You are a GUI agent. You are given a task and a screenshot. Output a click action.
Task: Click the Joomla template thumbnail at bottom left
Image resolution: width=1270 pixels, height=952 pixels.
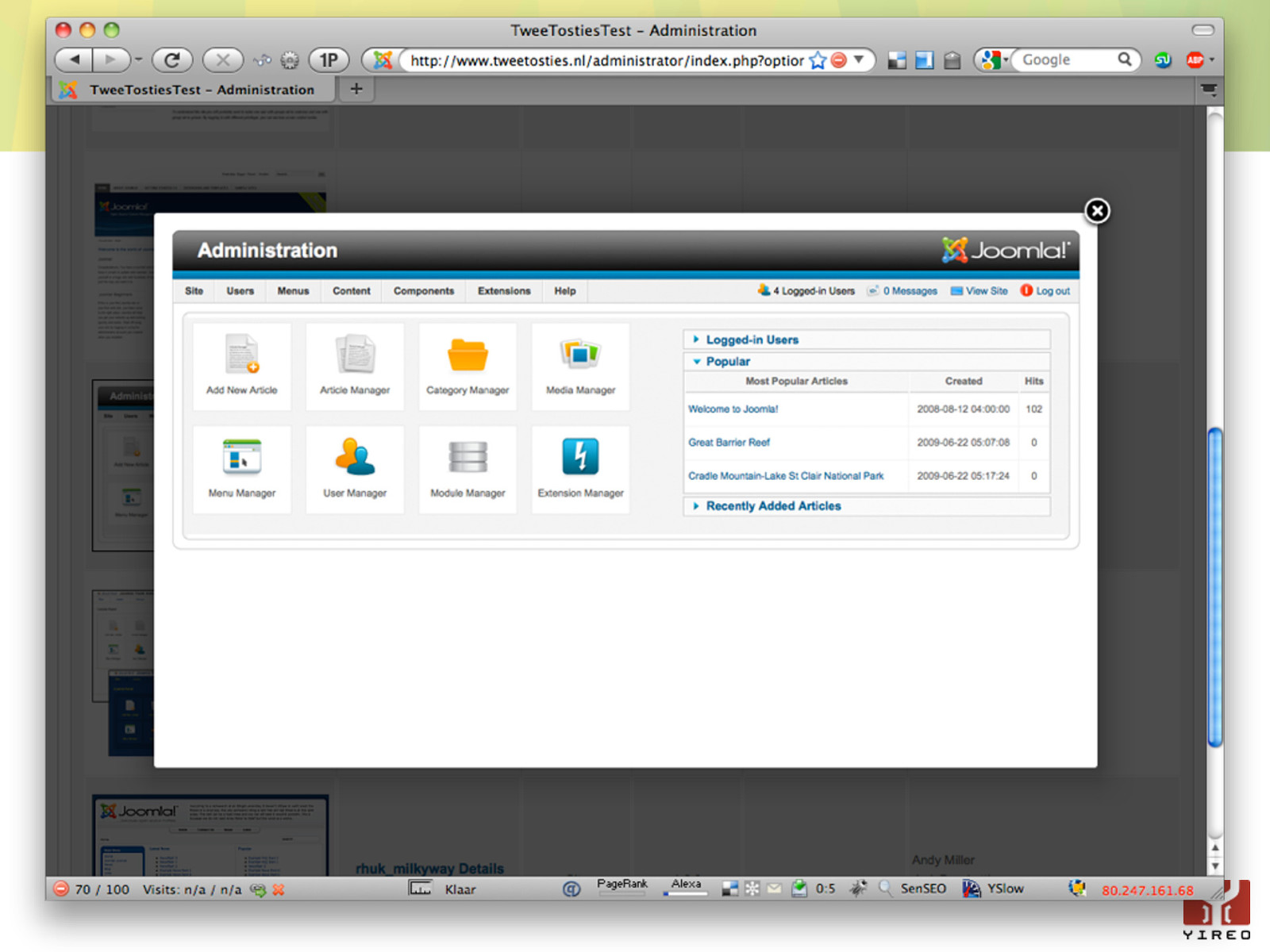pos(210,835)
